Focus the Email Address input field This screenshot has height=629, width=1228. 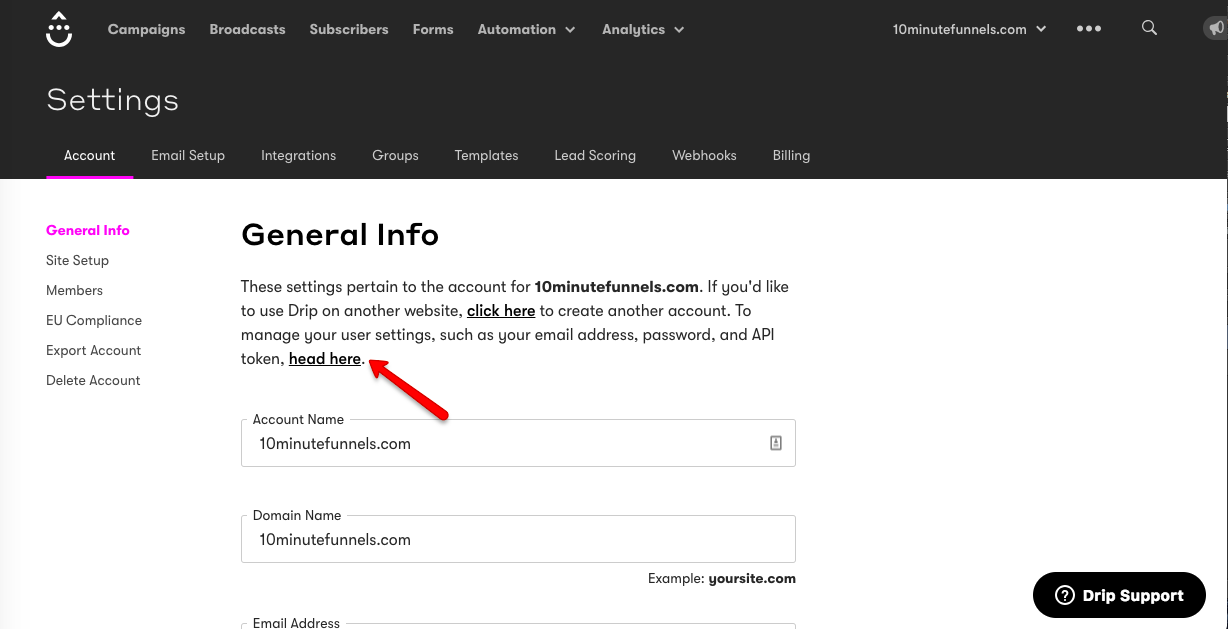click(x=518, y=624)
